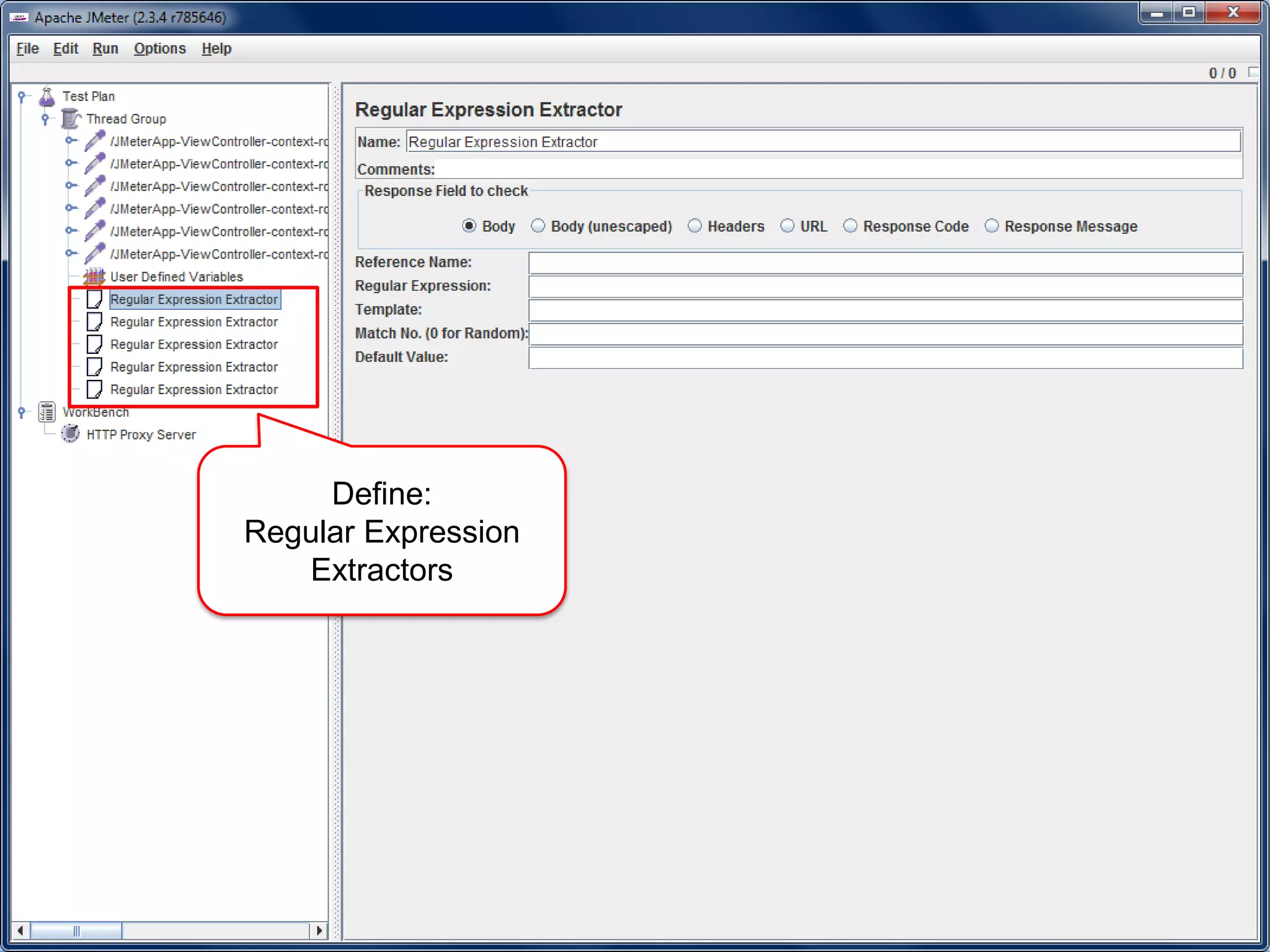Click the Test Plan flask icon
This screenshot has width=1270, height=952.
tap(47, 97)
